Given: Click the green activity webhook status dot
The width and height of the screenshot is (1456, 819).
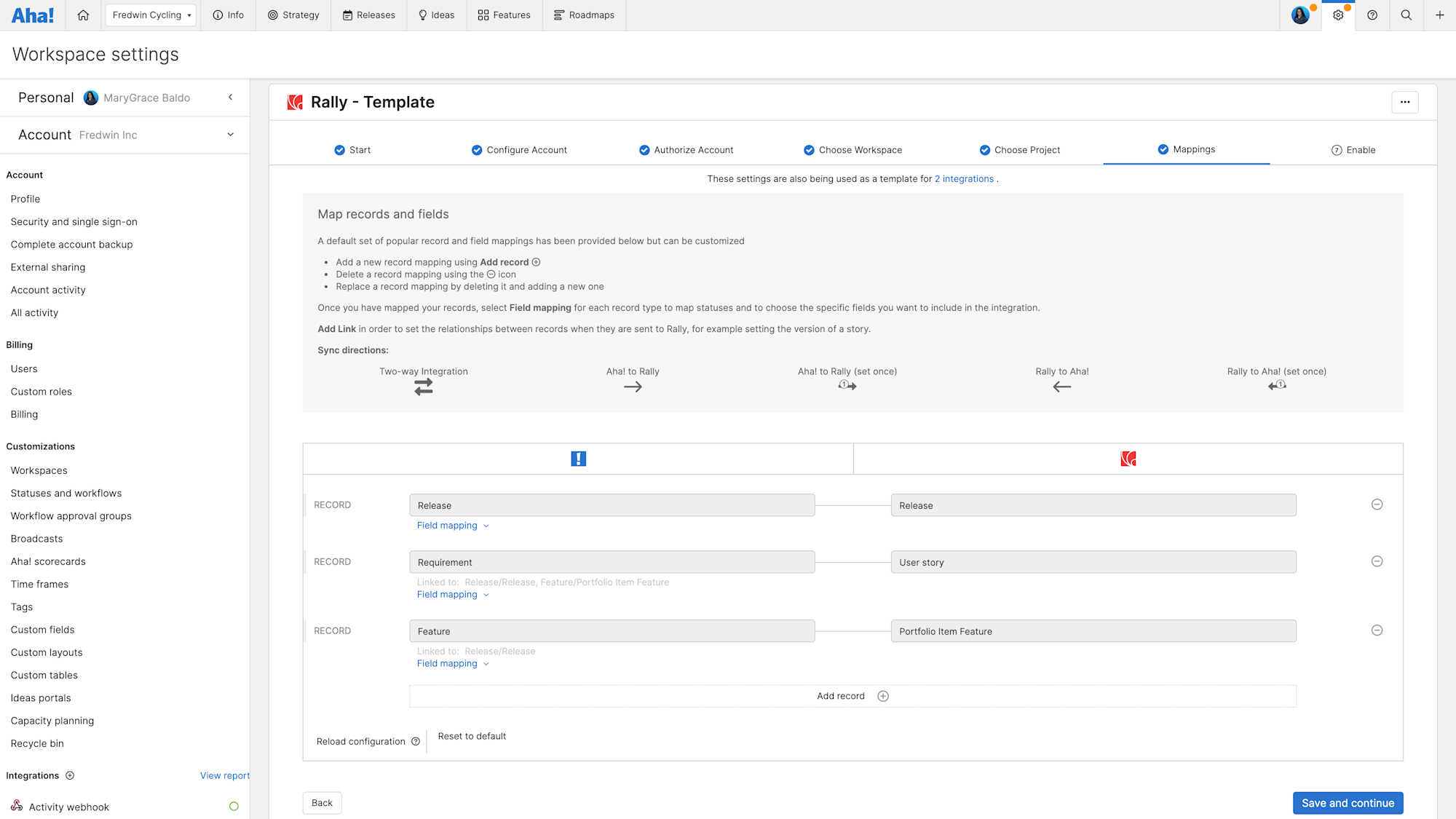Looking at the screenshot, I should 234,806.
